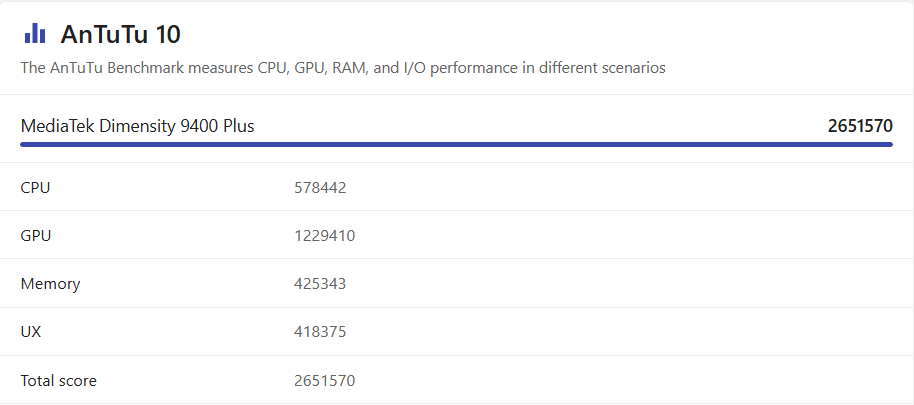Click the blue bar chart icon
914x405 pixels.
pyautogui.click(x=35, y=33)
